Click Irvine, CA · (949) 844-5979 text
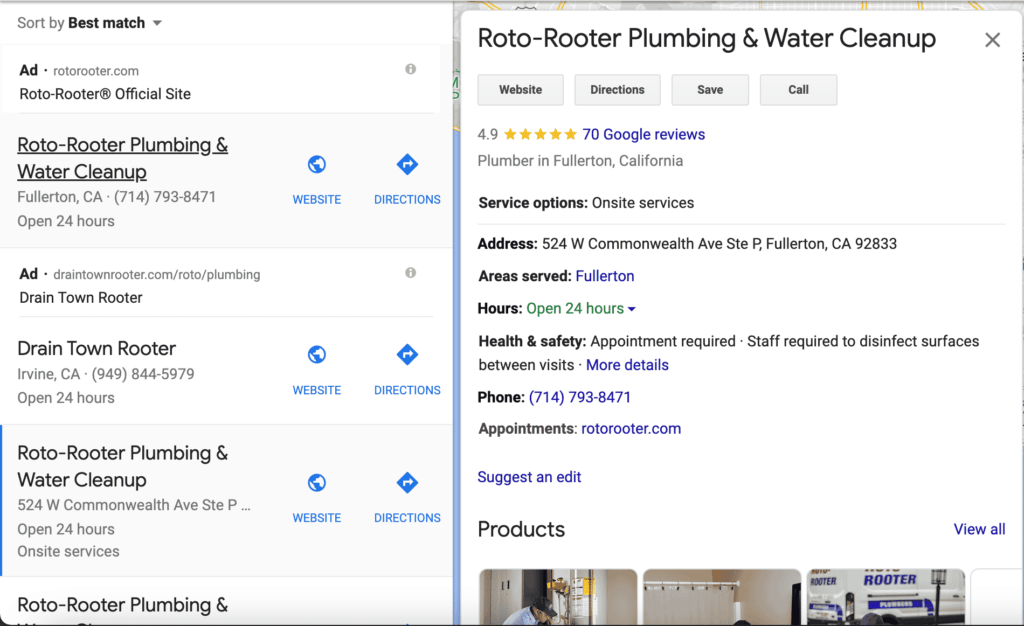Viewport: 1024px width, 626px height. click(x=106, y=374)
